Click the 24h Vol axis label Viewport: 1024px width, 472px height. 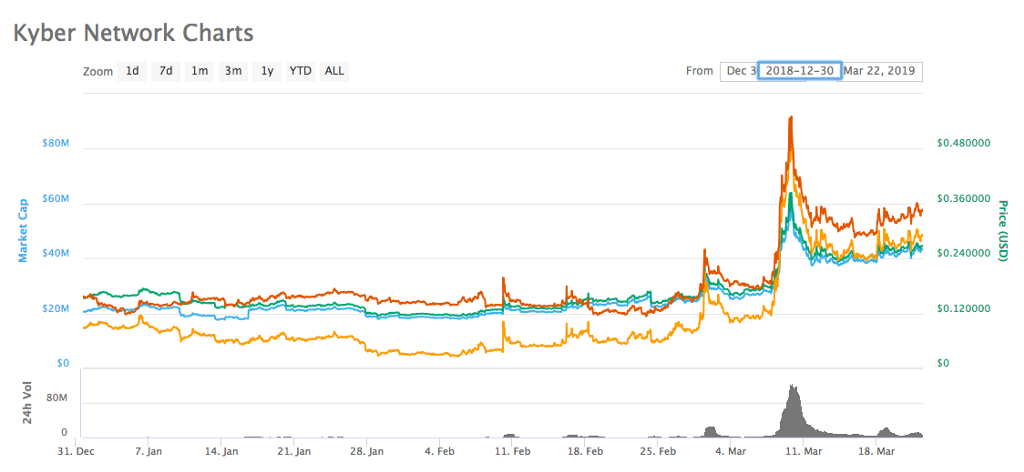(x=28, y=402)
